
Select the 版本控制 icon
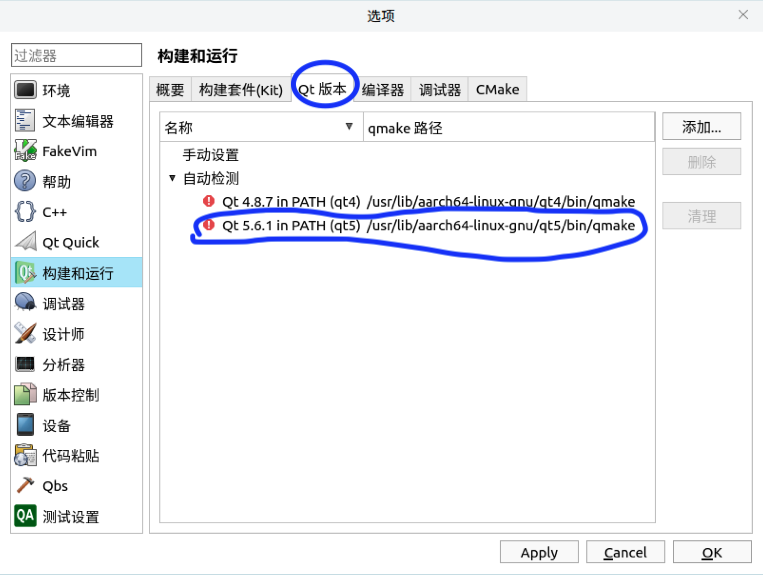pyautogui.click(x=25, y=394)
